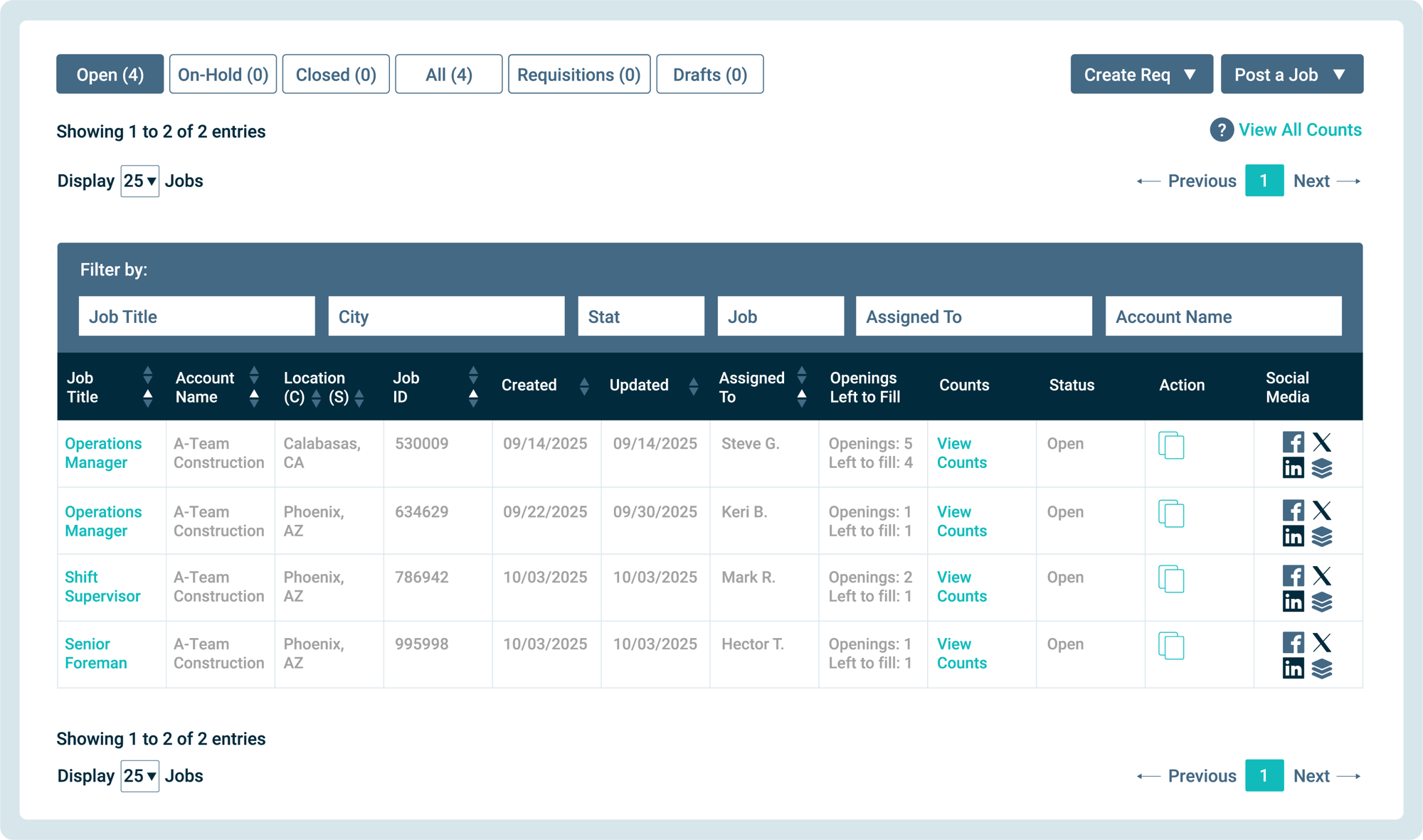The height and width of the screenshot is (840, 1423).
Task: View Counts for Senior Foreman job
Action: tap(962, 654)
